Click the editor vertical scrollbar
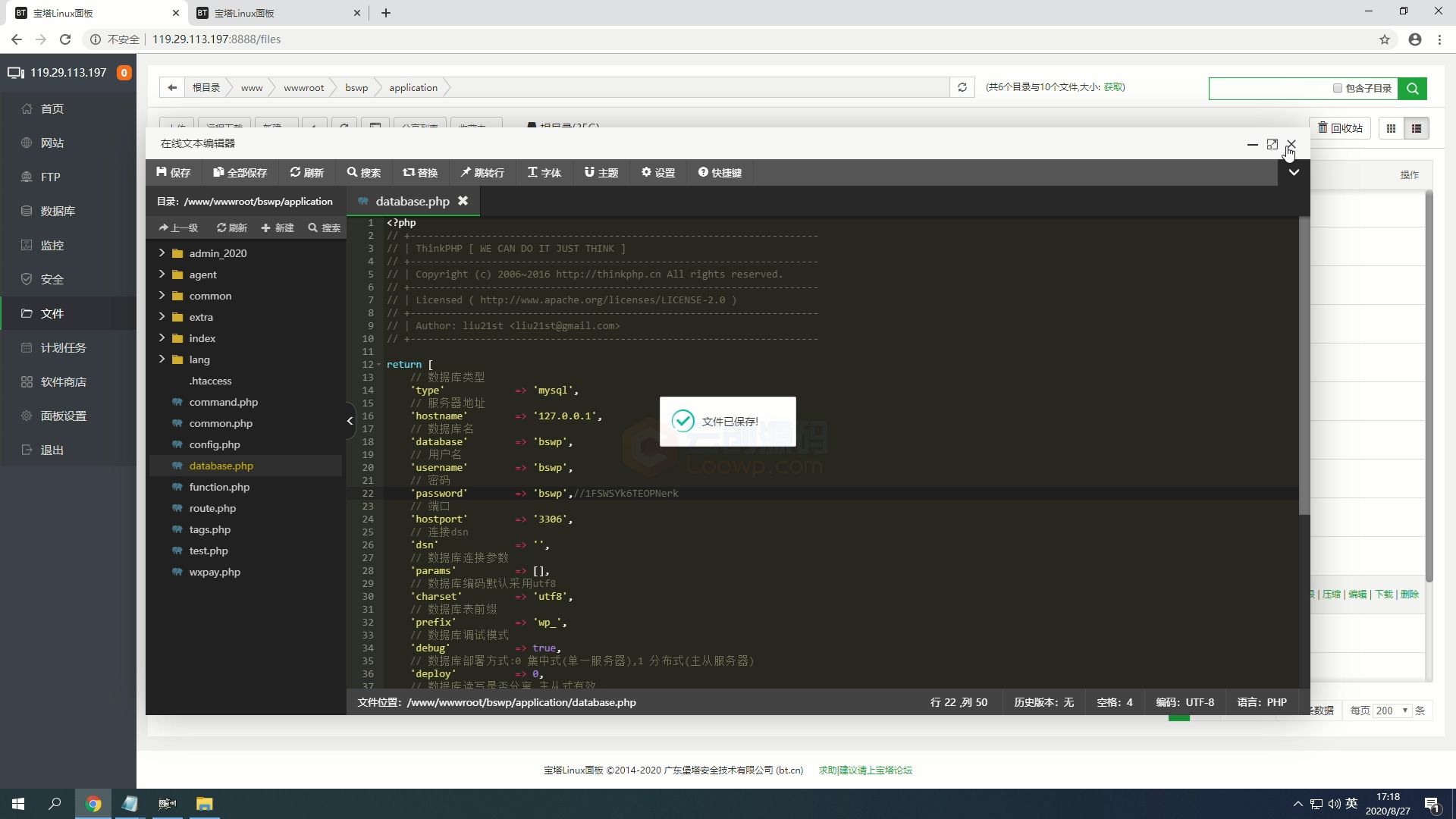The height and width of the screenshot is (819, 1456). click(1304, 366)
